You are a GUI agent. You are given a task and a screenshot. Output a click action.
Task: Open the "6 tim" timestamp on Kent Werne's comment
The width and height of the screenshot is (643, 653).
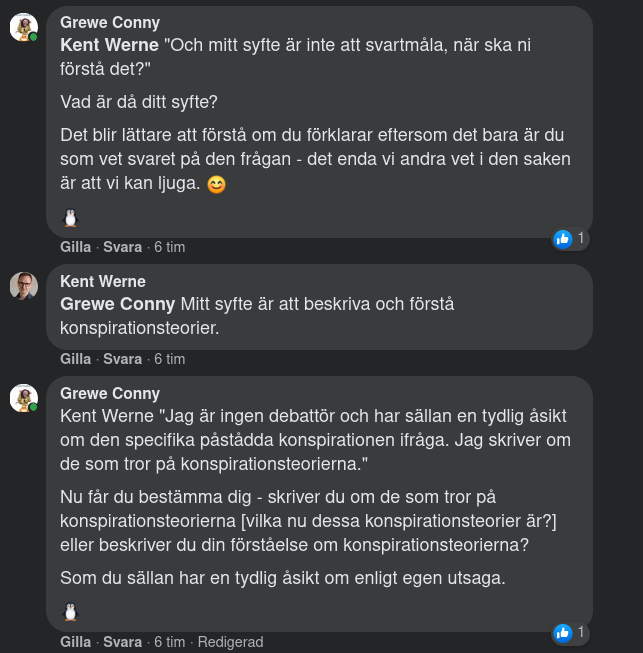click(169, 359)
